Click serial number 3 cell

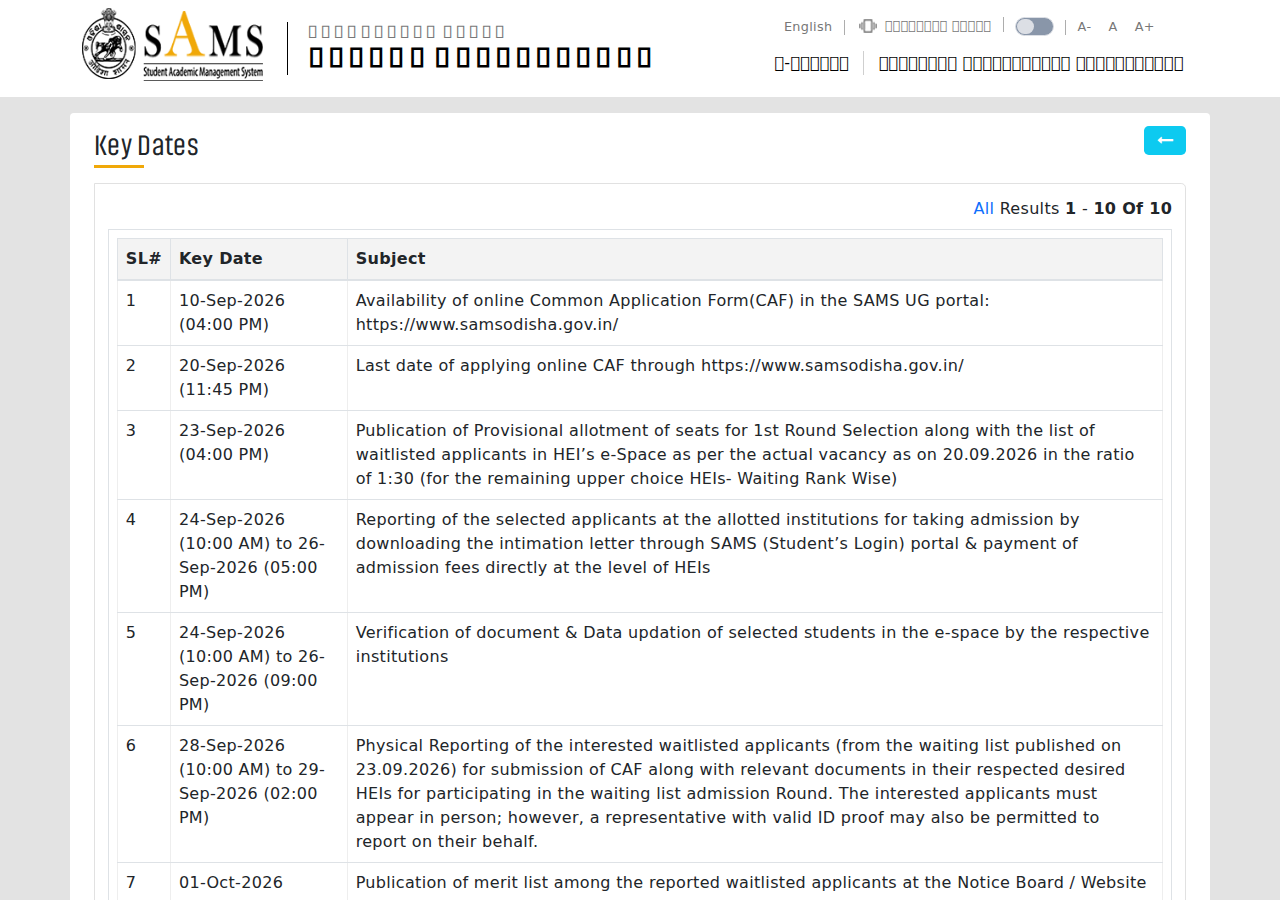[144, 455]
